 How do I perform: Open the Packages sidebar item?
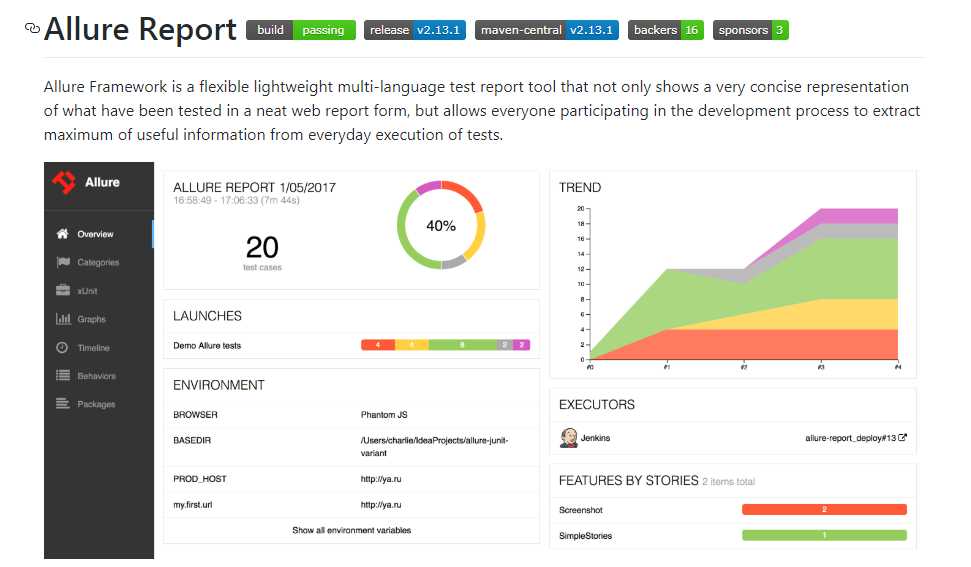[98, 404]
